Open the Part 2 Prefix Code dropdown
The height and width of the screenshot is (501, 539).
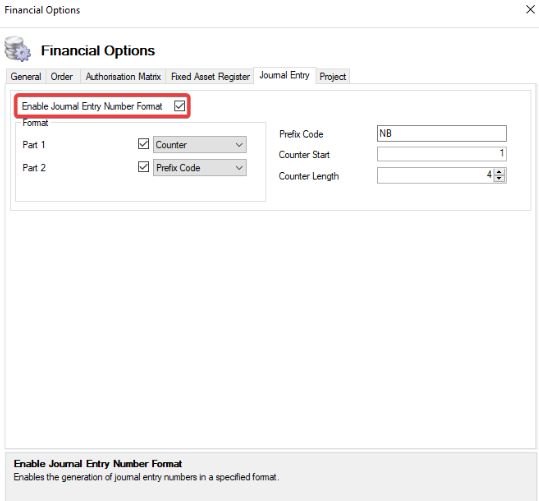(200, 168)
